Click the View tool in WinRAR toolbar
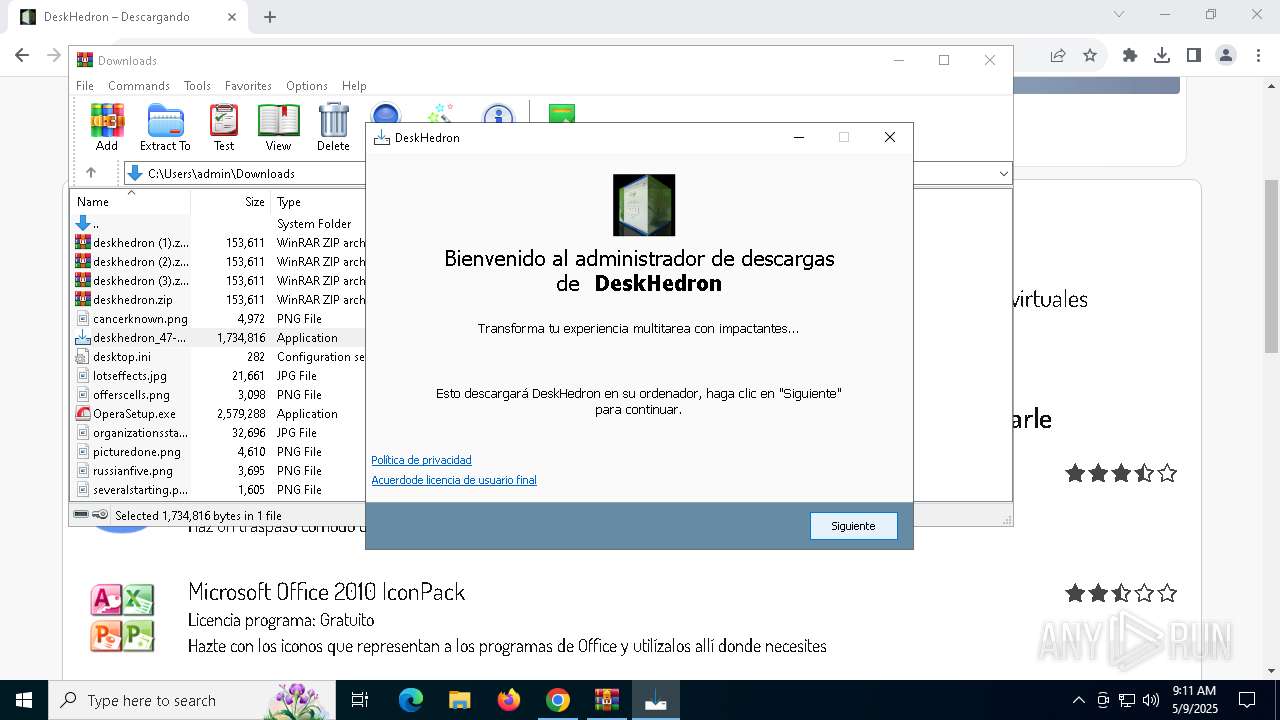The width and height of the screenshot is (1280, 720). click(x=278, y=128)
